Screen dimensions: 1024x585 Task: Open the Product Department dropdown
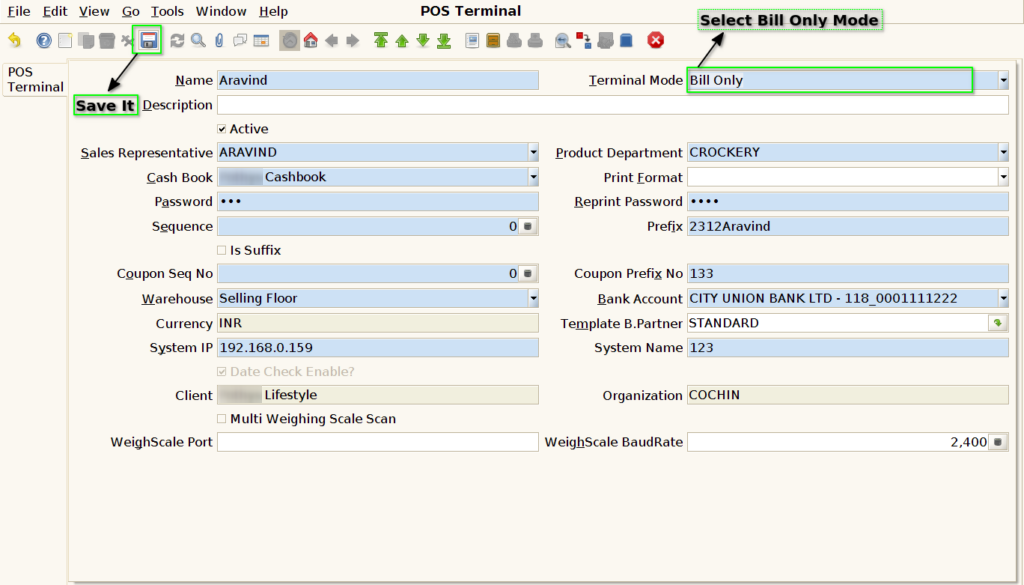coord(1003,152)
